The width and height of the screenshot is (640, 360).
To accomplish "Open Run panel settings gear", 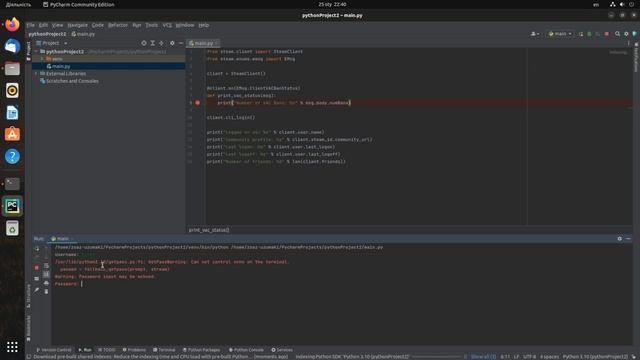I will 620,239.
